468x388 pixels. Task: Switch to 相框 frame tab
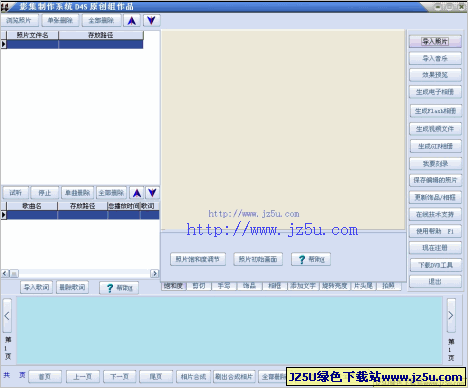275,286
